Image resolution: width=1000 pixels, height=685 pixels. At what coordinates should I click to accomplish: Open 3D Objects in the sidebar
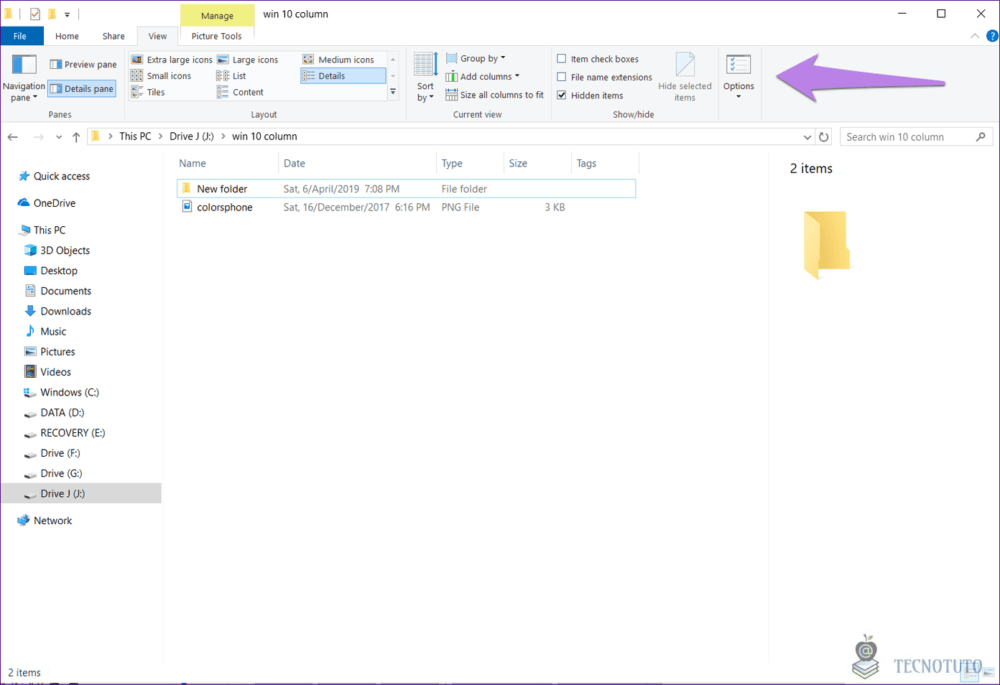[57, 251]
